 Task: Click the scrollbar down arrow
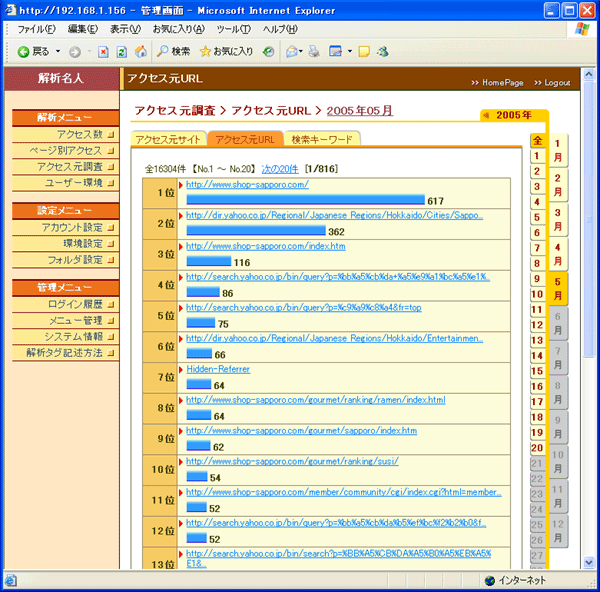tap(589, 563)
